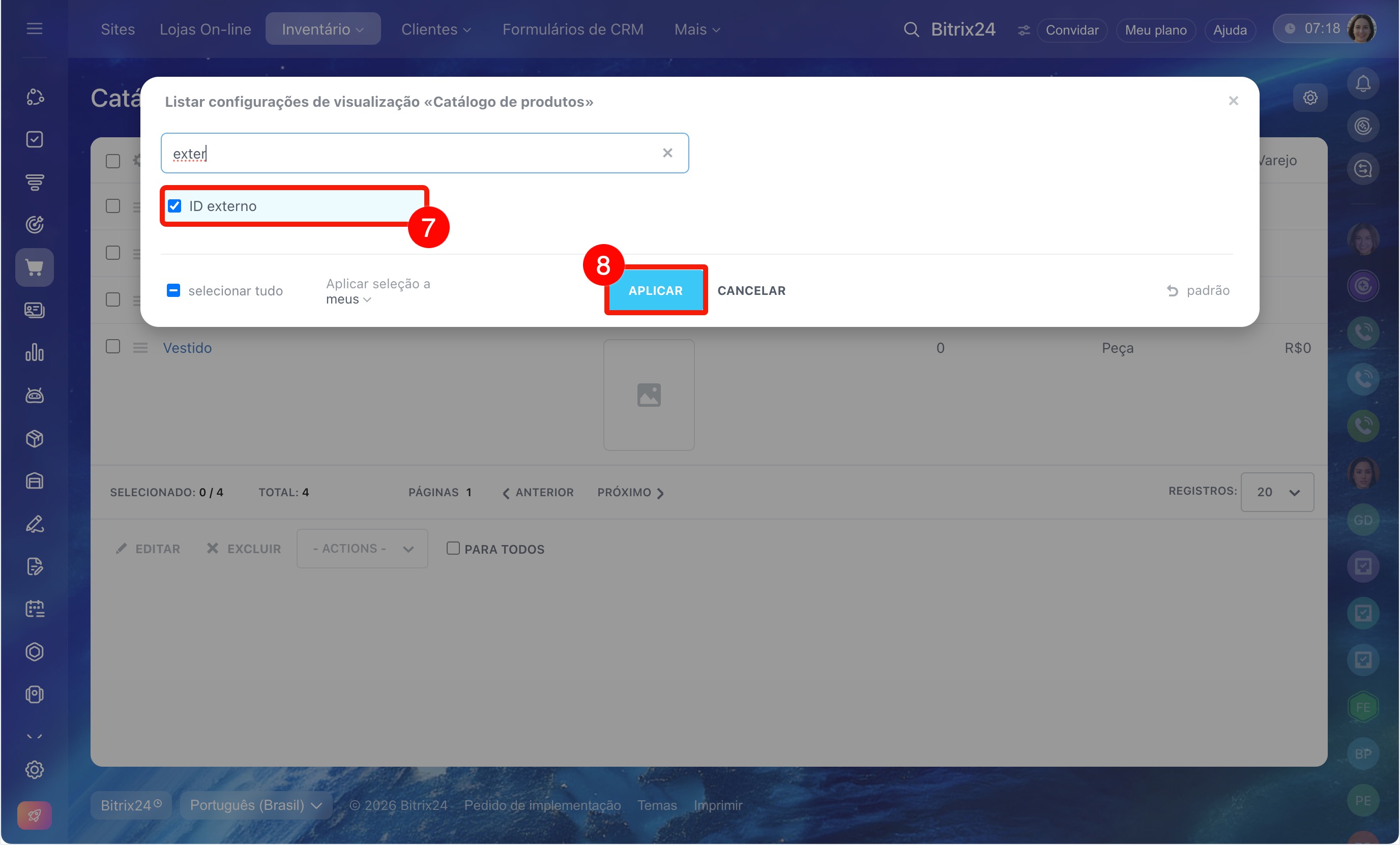
Task: Click the CANCELAR button
Action: coord(750,291)
